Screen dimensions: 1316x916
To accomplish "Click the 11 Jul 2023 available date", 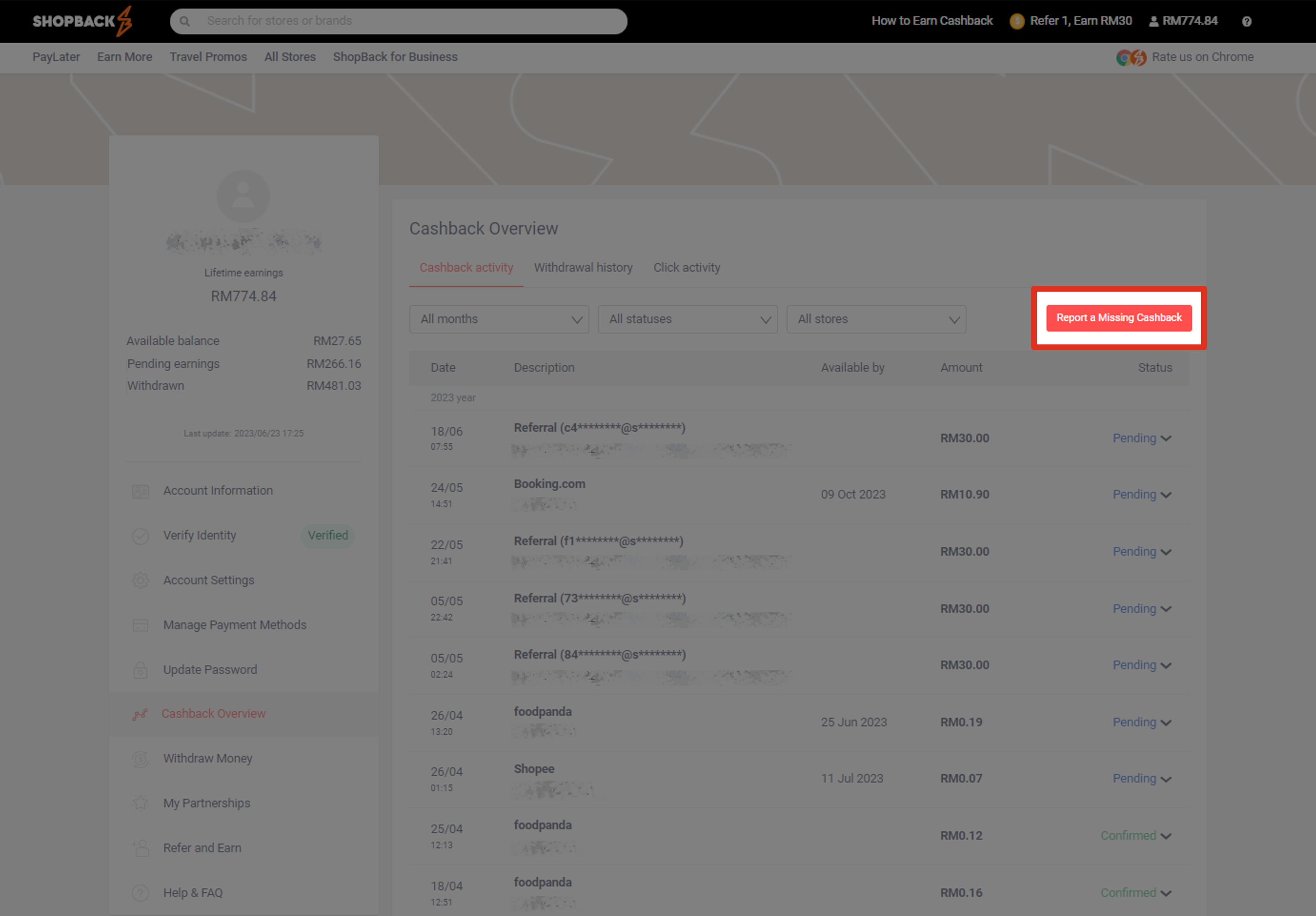I will coord(852,778).
